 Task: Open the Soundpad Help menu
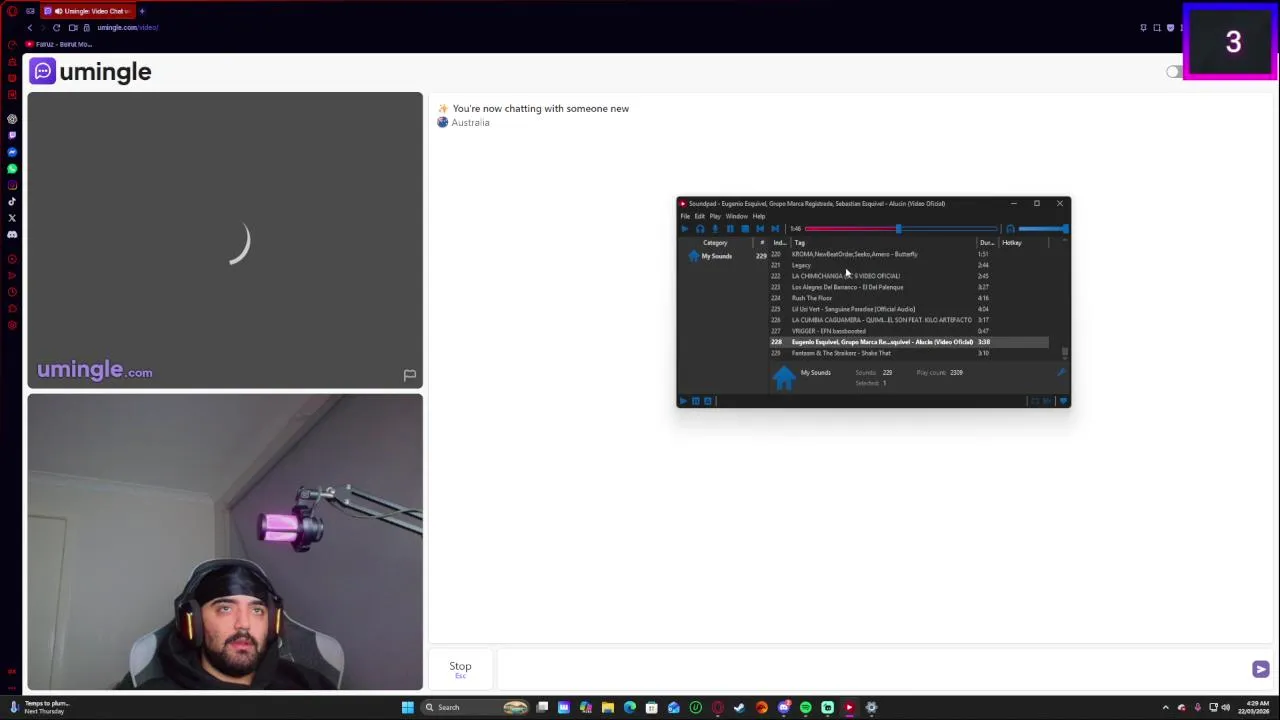tap(759, 216)
